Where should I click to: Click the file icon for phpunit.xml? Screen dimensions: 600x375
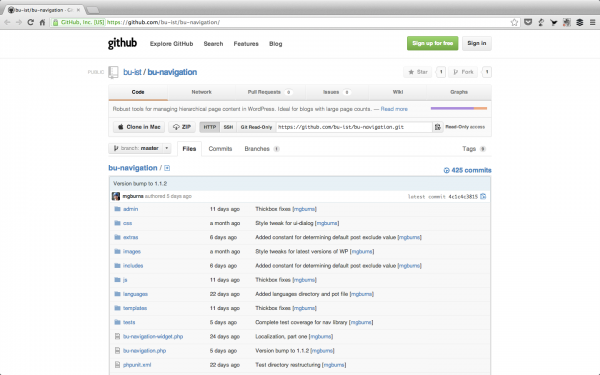pos(117,365)
